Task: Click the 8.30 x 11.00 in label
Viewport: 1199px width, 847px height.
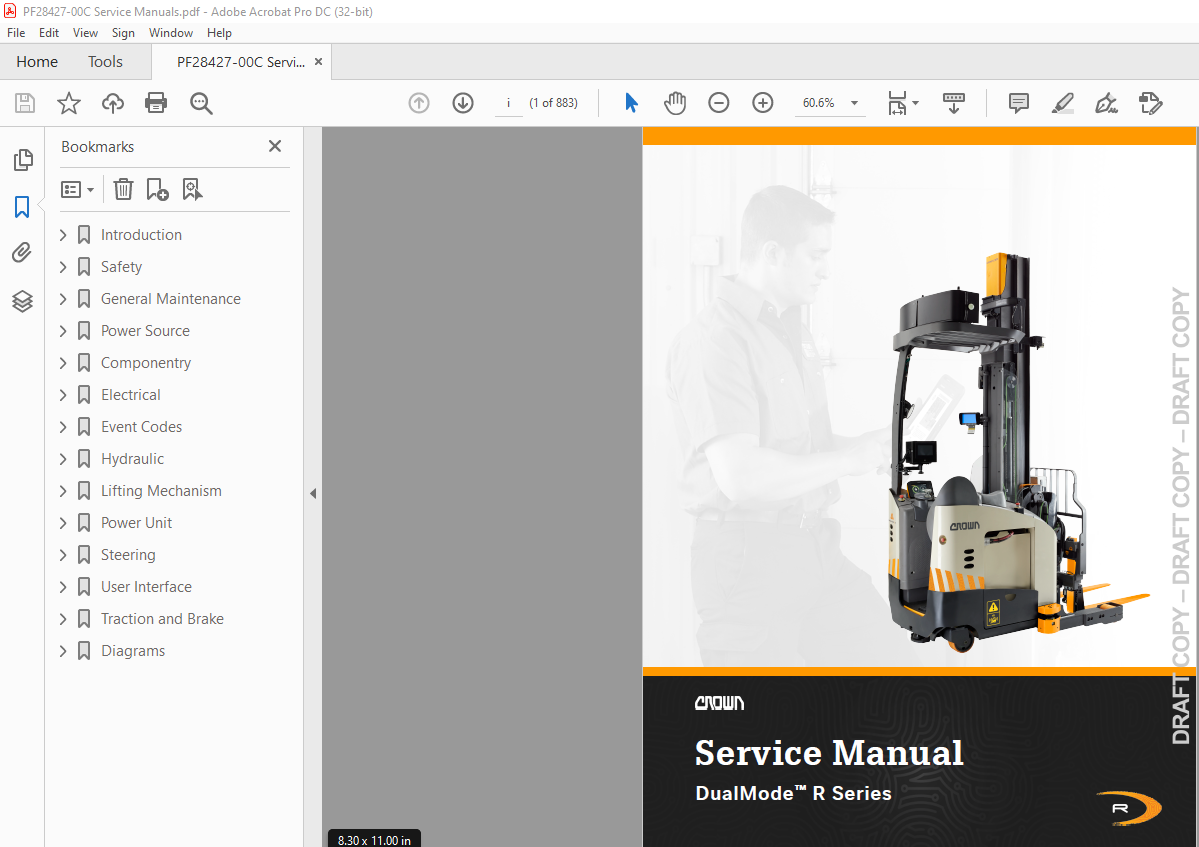Action: tap(375, 839)
